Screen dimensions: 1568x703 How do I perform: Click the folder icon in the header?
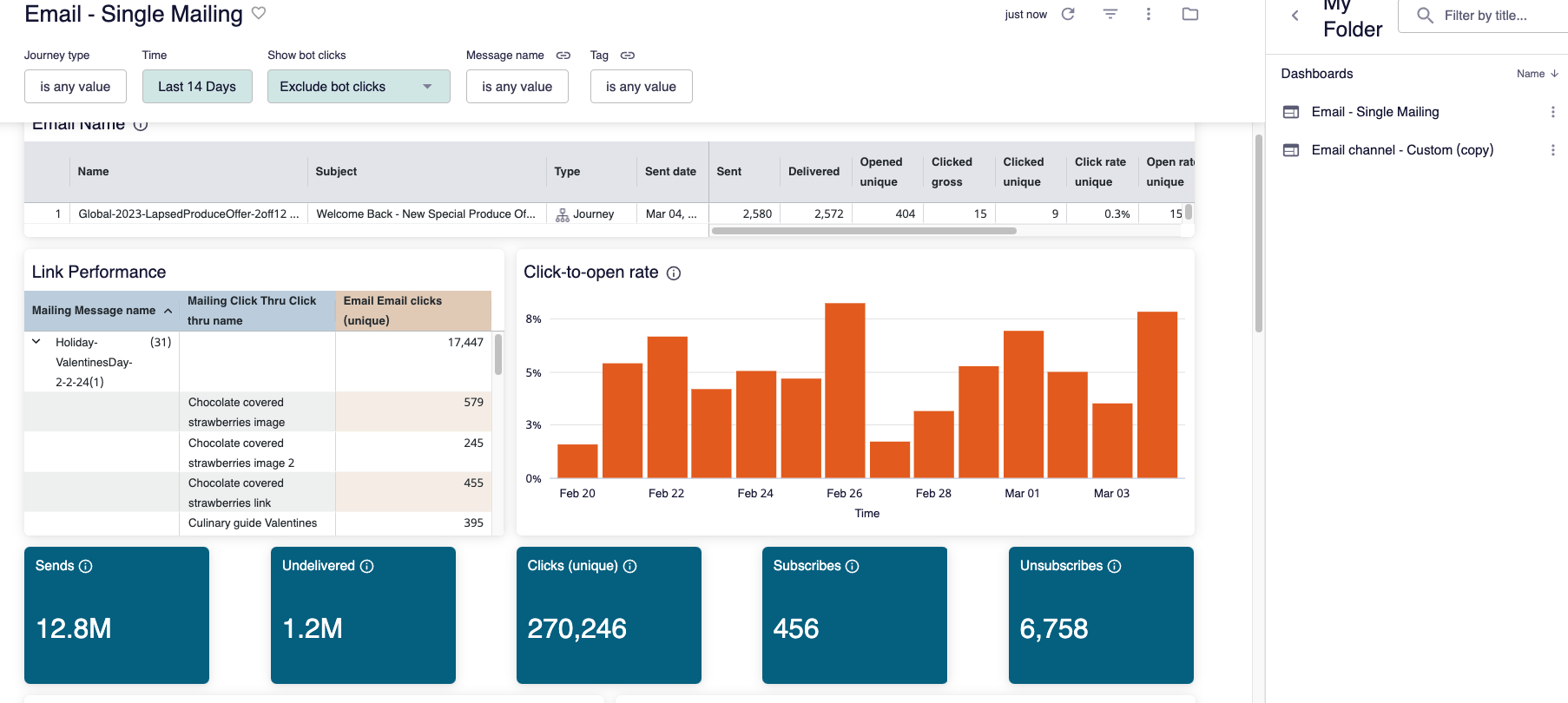[1189, 14]
